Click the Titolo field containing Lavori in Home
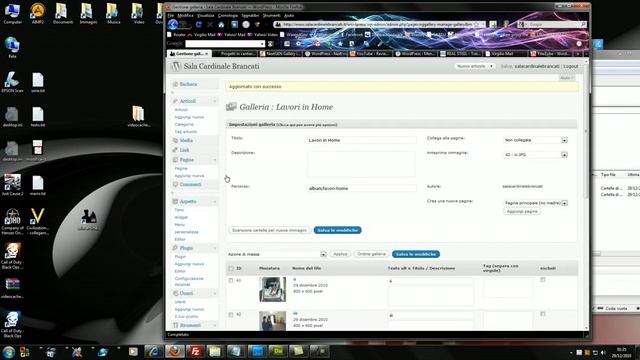This screenshot has width=640, height=360. 362,140
